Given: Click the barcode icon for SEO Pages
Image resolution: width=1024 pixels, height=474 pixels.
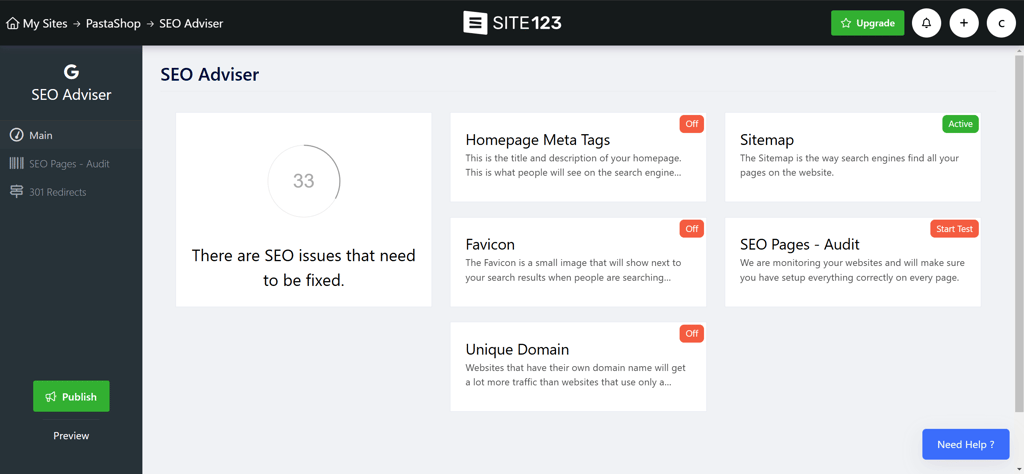Looking at the screenshot, I should pos(16,163).
